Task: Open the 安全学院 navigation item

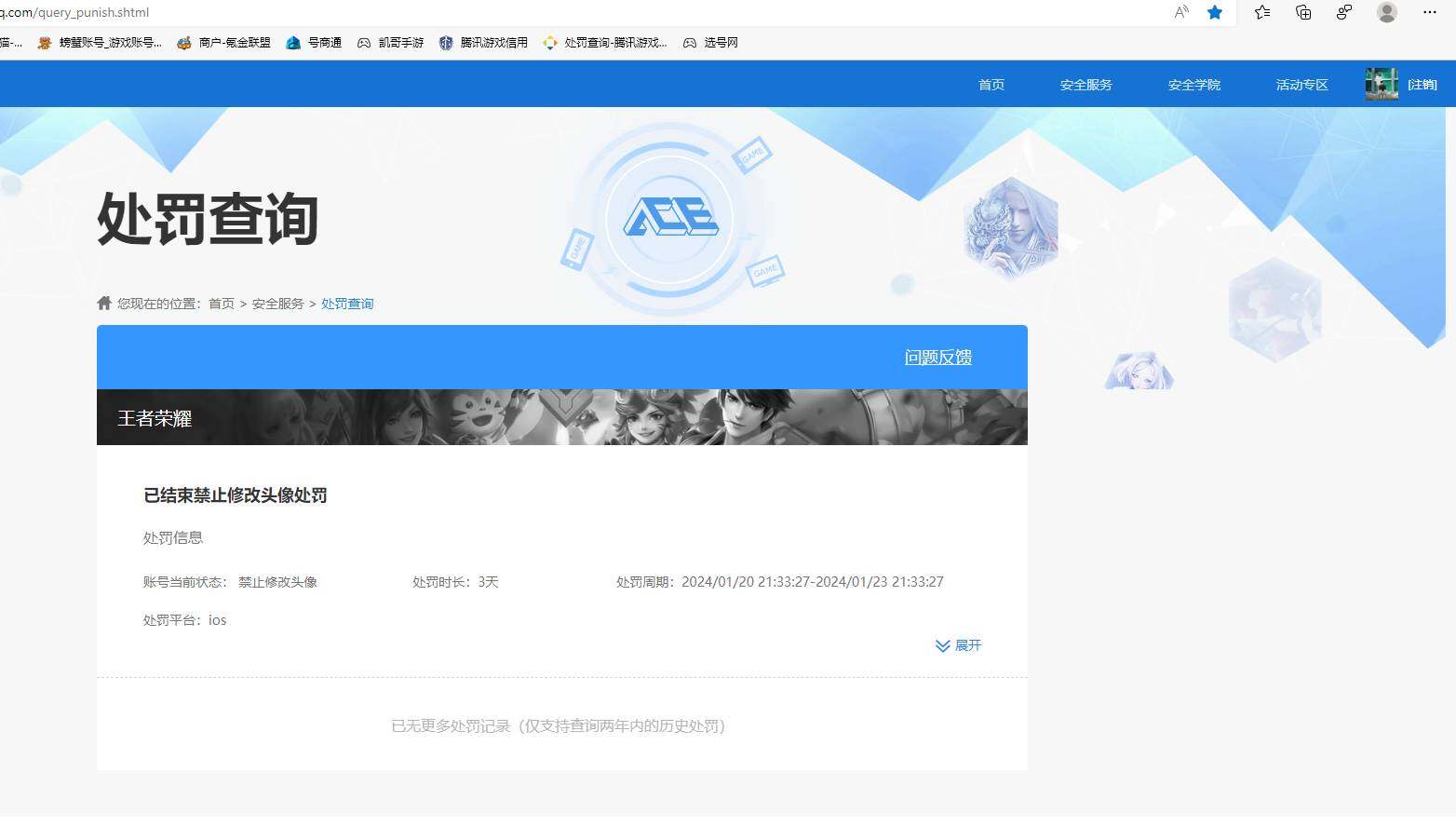Action: [x=1193, y=84]
